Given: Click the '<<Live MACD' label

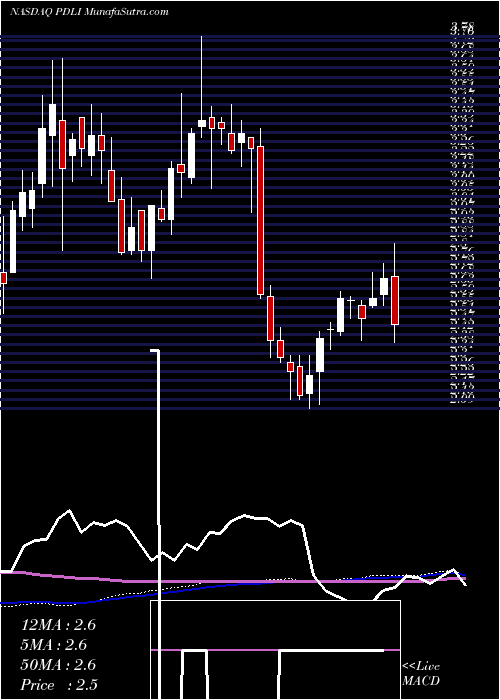Looking at the screenshot, I should (x=421, y=674).
